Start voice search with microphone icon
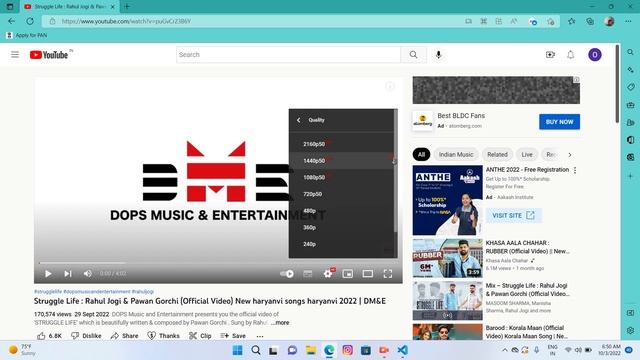Screen dimensions: 640x360 point(438,55)
